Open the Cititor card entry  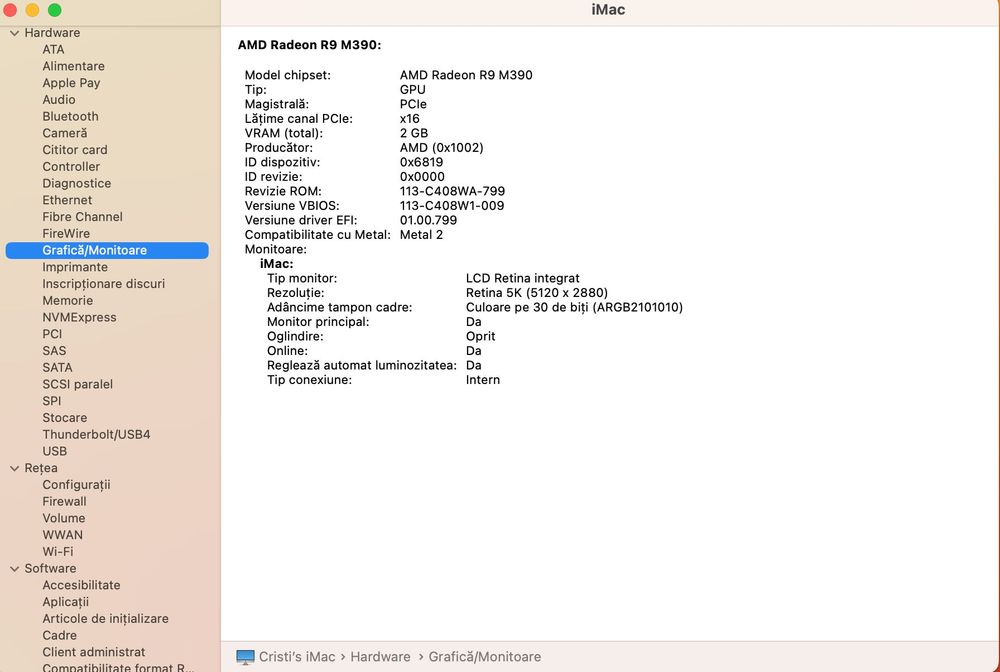tap(75, 150)
